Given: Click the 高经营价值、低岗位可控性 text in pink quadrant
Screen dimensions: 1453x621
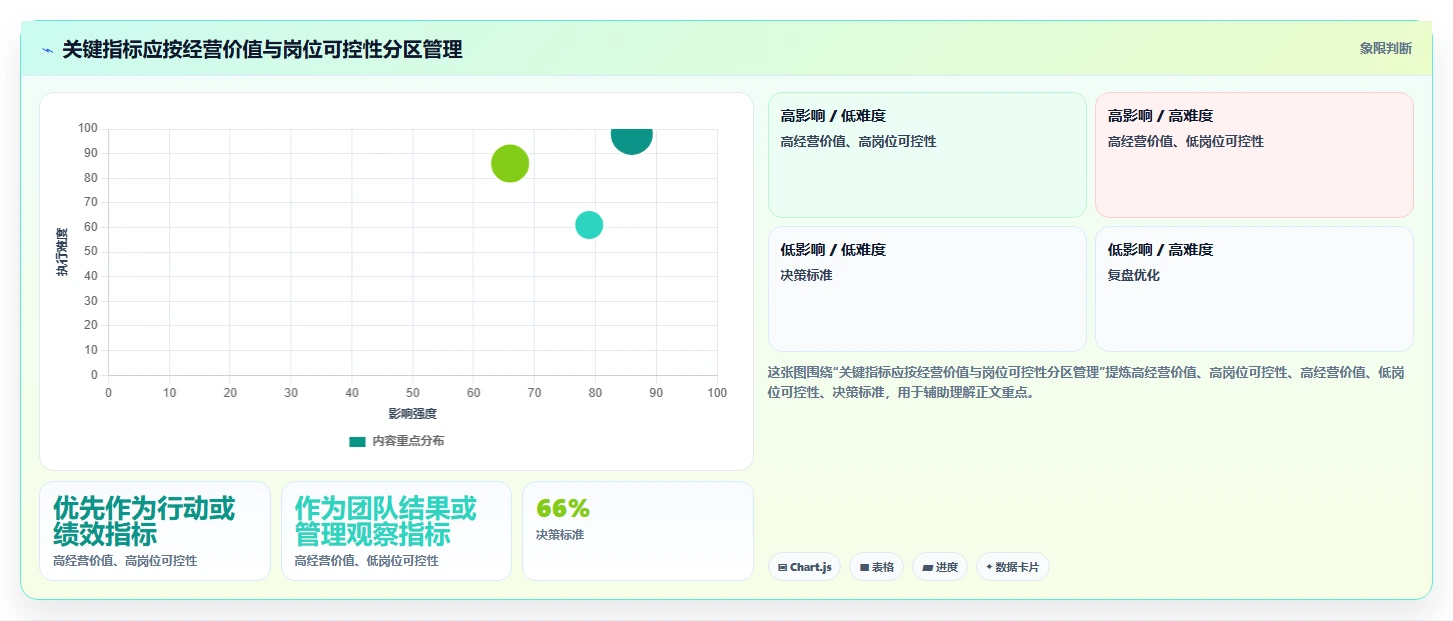Looking at the screenshot, I should (x=1186, y=141).
